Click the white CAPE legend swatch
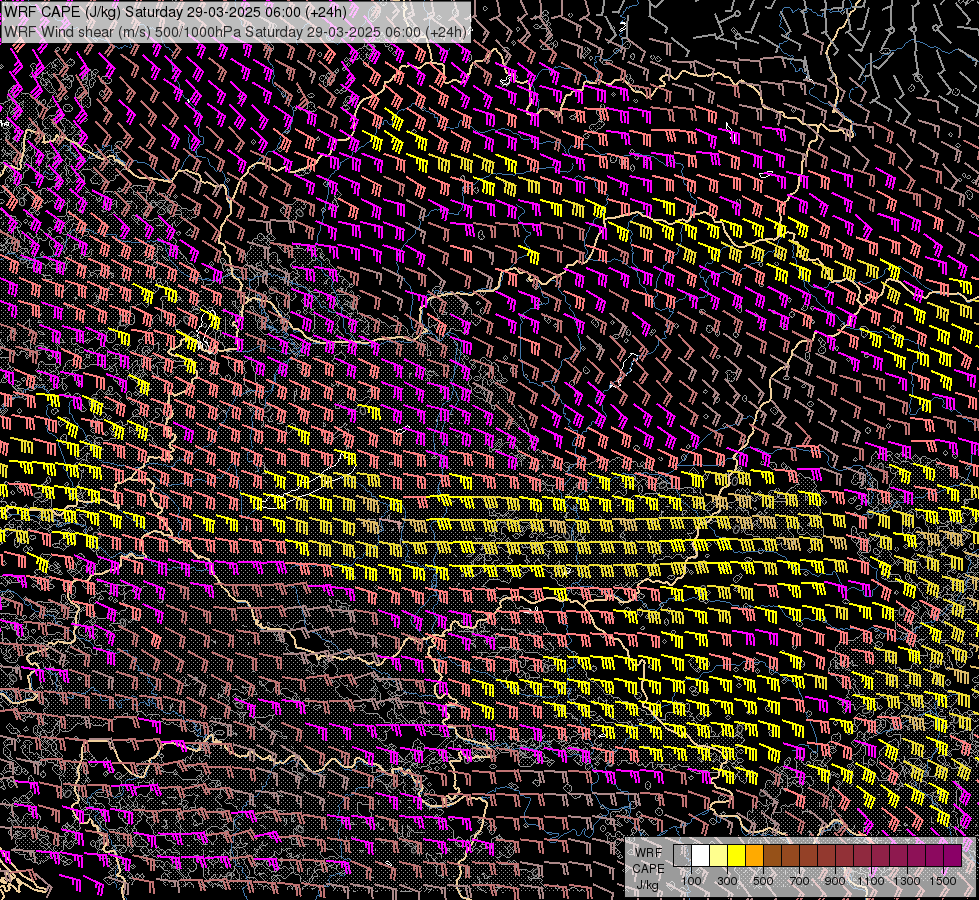979x900 pixels. 701,856
